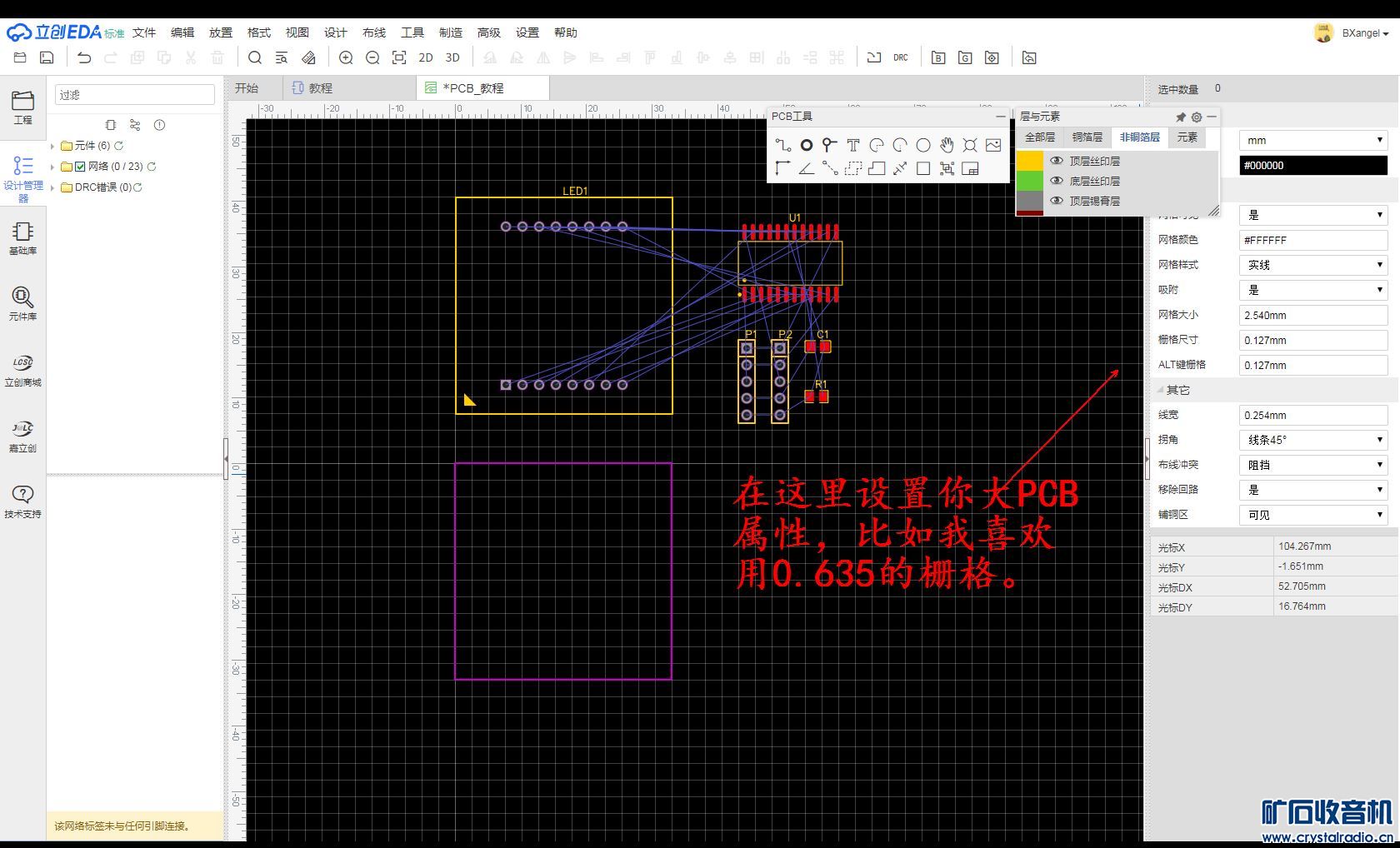Screen dimensions: 1400x848
Task: Open the 拐角 dropdown showing 线条45°
Action: (1312, 440)
